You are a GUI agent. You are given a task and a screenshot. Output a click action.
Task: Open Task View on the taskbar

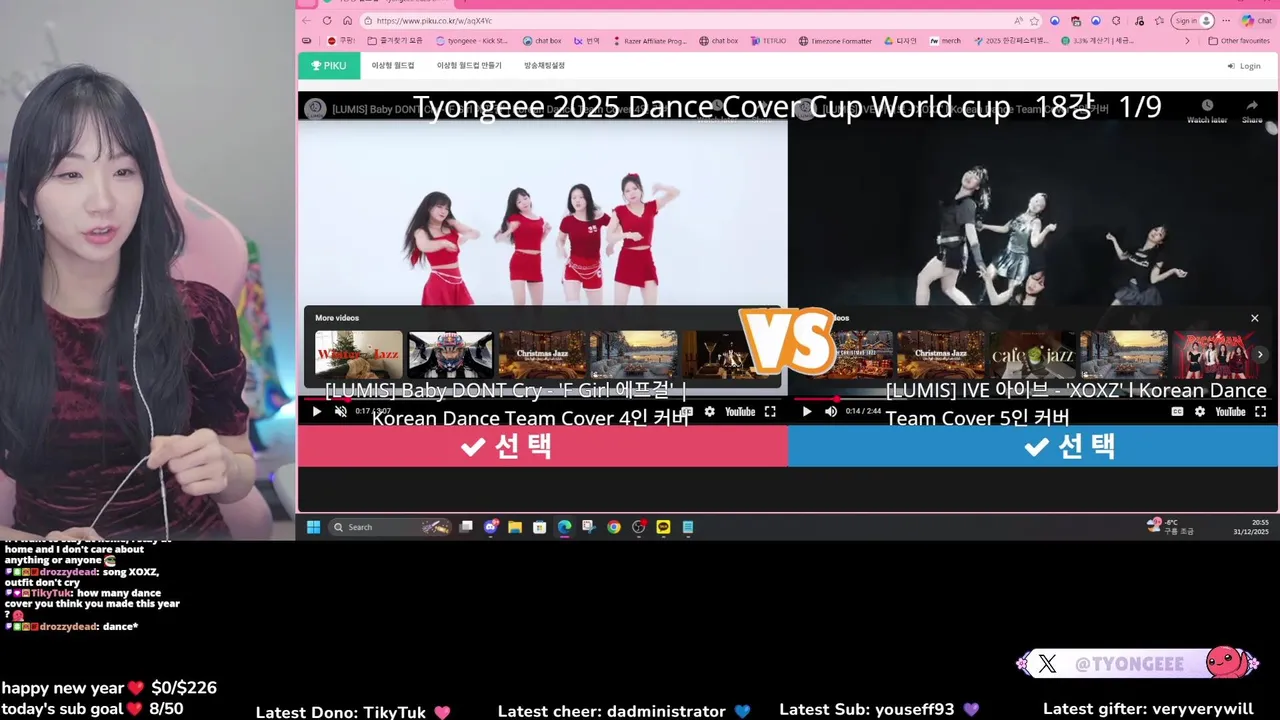click(466, 527)
